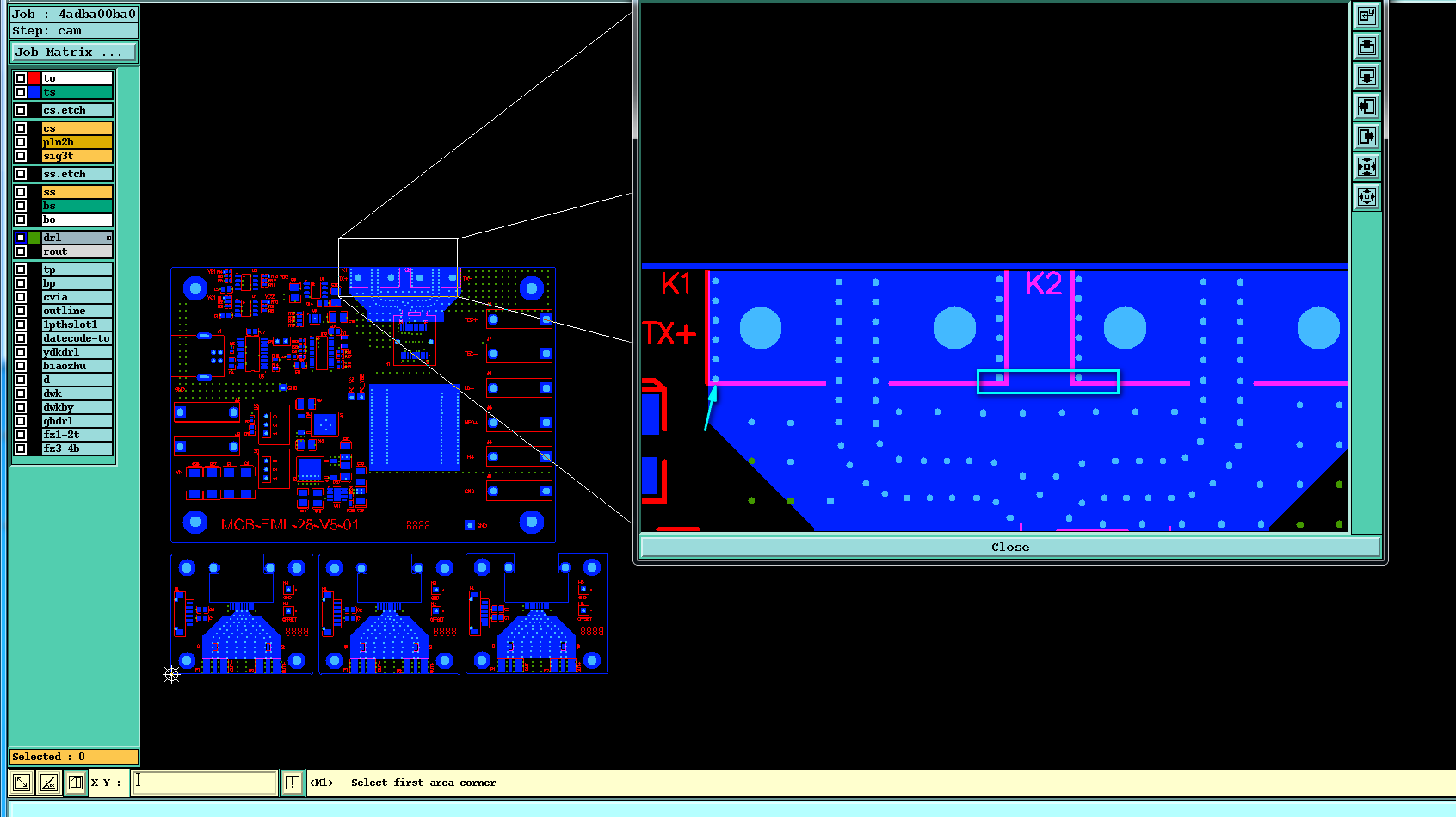This screenshot has height=817, width=1456.
Task: Click the K2 label in zoom popup
Action: click(1044, 283)
